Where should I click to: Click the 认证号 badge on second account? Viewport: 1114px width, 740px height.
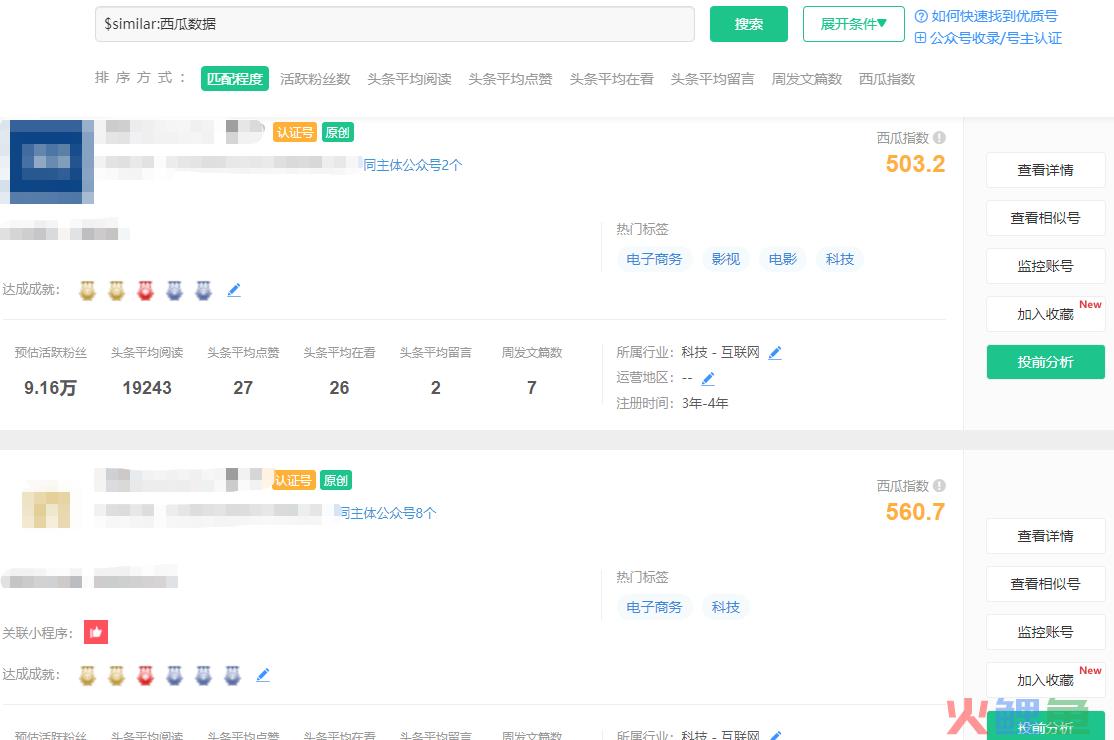coord(293,480)
